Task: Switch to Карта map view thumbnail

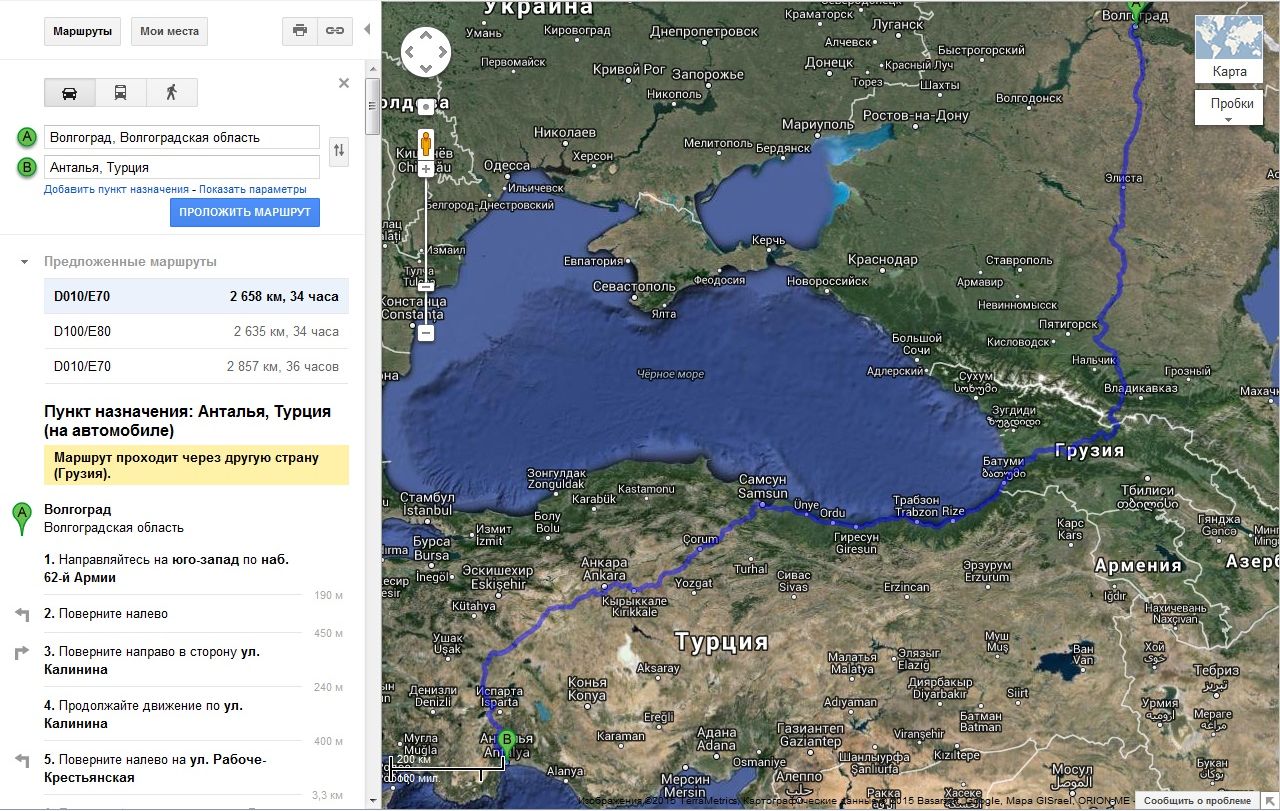Action: point(1229,49)
